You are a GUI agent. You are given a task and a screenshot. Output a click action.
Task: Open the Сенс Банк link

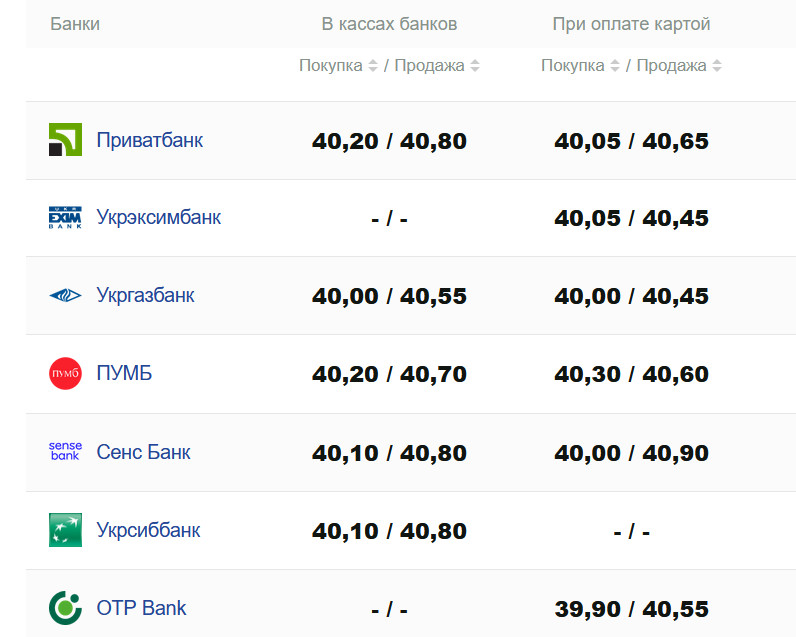click(144, 452)
